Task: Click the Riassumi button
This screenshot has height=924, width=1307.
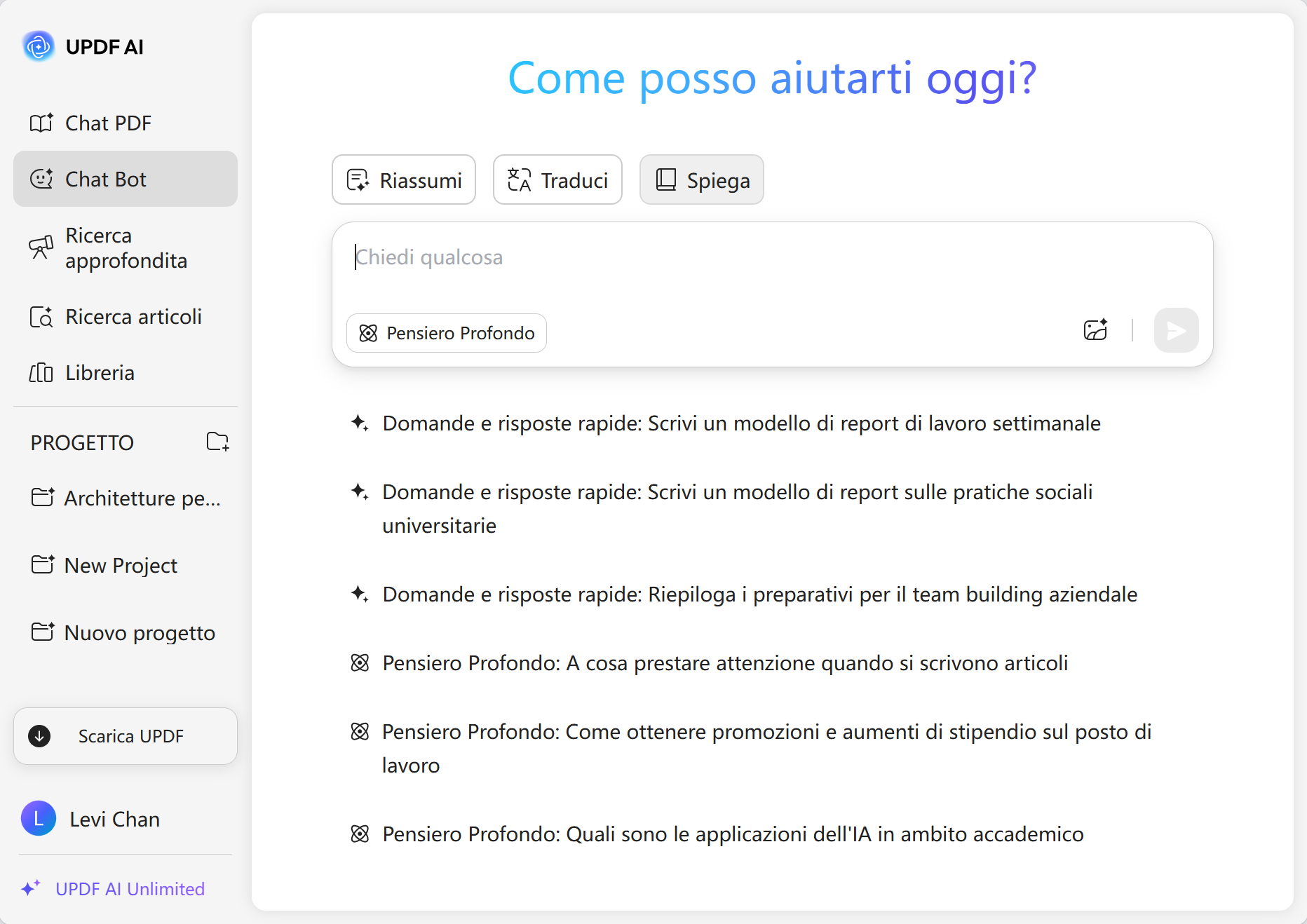Action: pyautogui.click(x=404, y=180)
